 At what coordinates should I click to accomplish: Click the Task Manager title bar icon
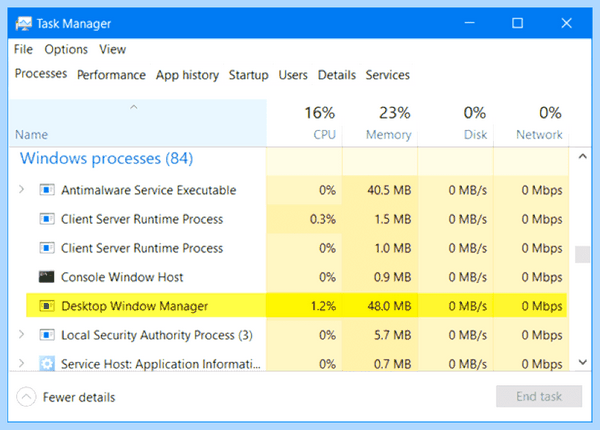coord(24,24)
